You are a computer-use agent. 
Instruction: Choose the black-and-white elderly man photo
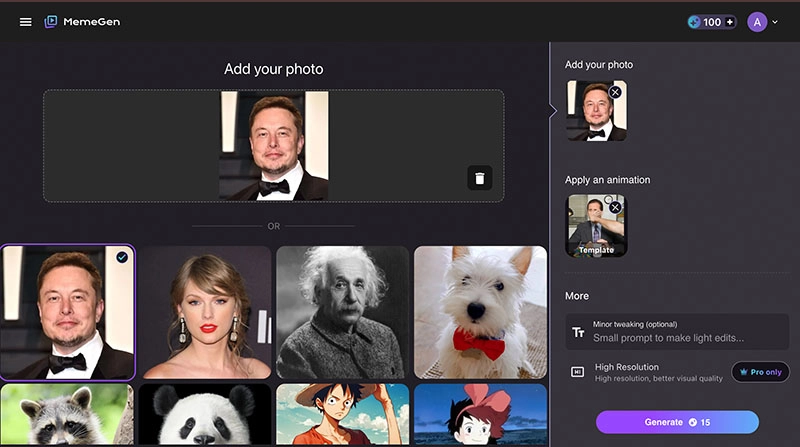click(x=342, y=312)
